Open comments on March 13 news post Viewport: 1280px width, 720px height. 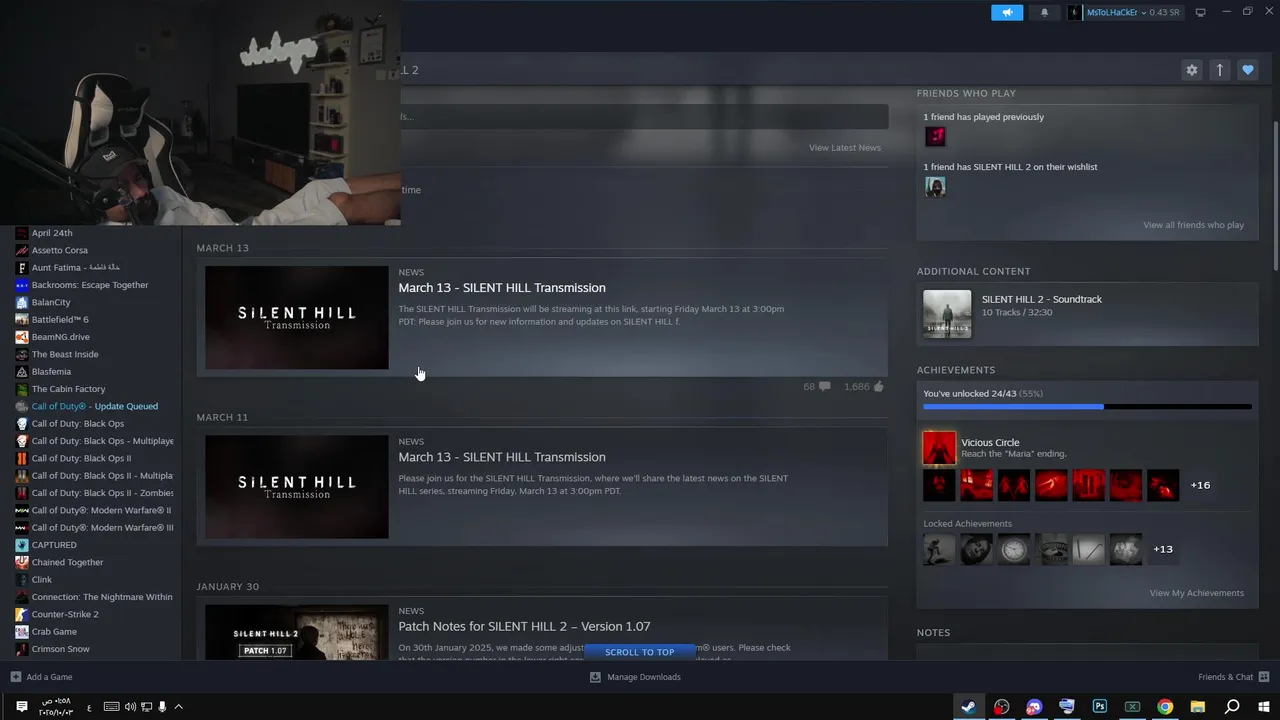tap(817, 386)
